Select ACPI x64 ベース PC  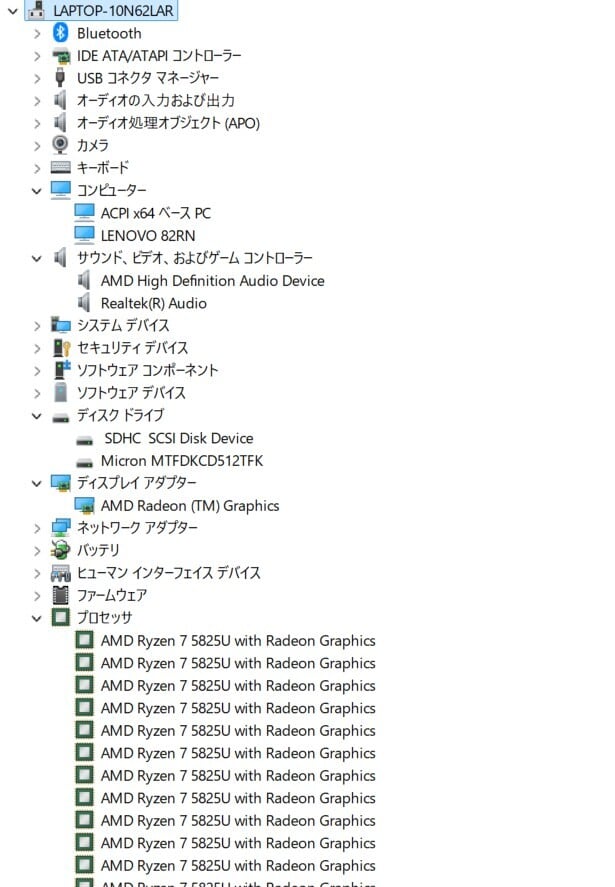(x=156, y=213)
